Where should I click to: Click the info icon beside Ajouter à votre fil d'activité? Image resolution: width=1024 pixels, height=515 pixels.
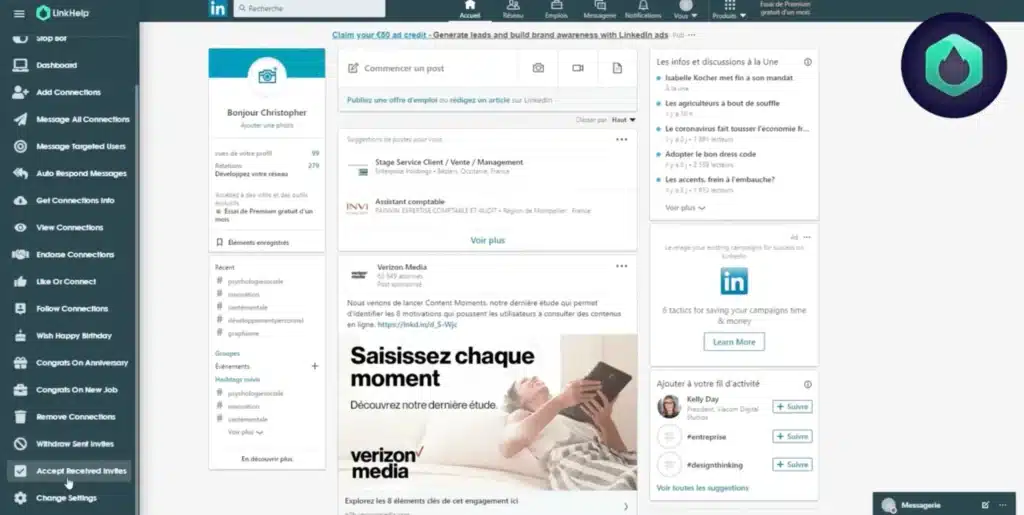pos(808,384)
